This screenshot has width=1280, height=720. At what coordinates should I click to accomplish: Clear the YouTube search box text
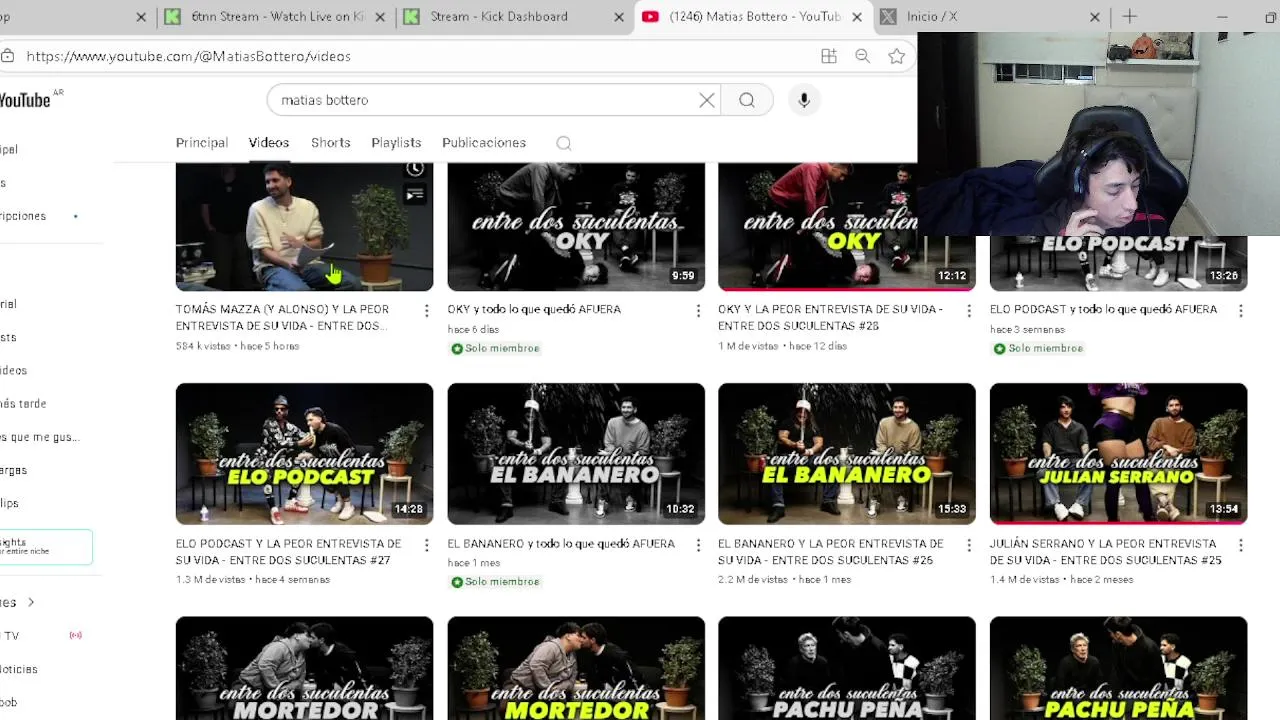[707, 100]
